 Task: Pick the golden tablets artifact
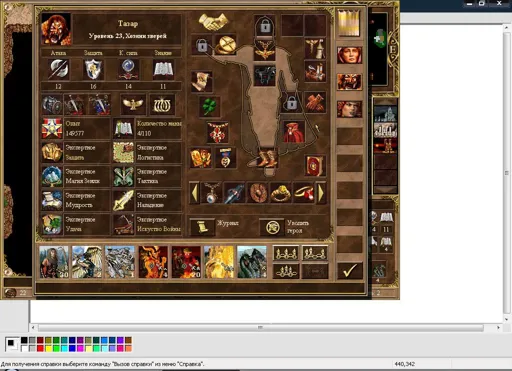pyautogui.click(x=201, y=158)
